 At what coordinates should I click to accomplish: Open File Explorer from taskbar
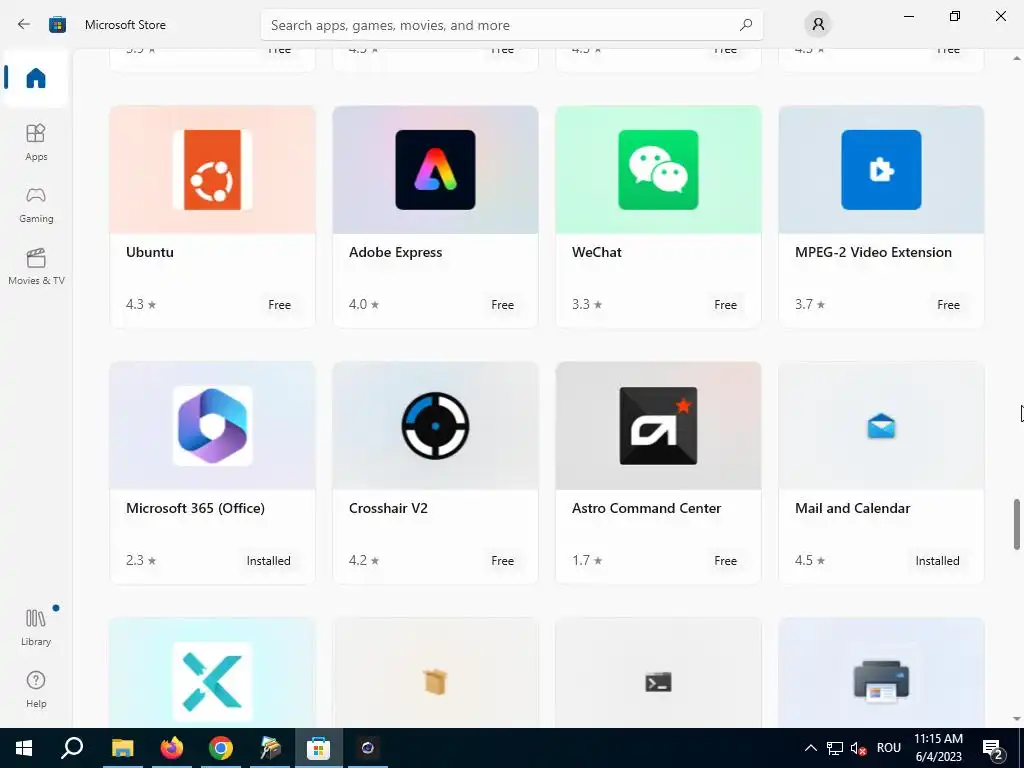(122, 748)
